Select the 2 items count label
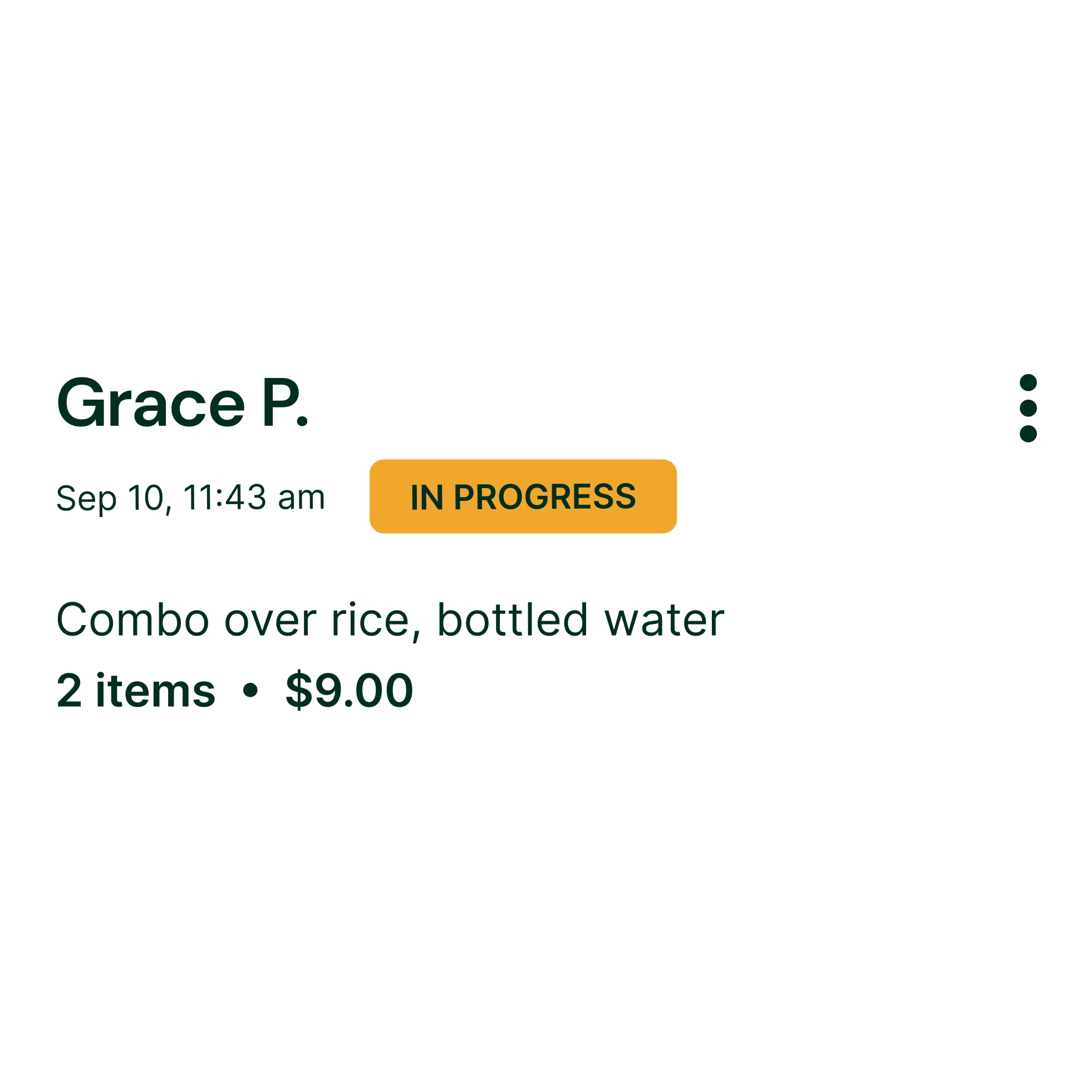 [x=136, y=690]
